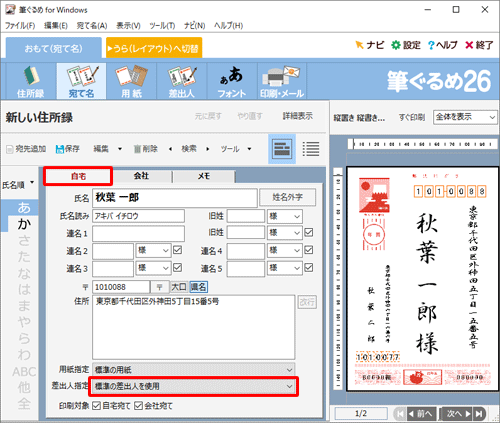Open the 表示(V) menu

pos(128,26)
